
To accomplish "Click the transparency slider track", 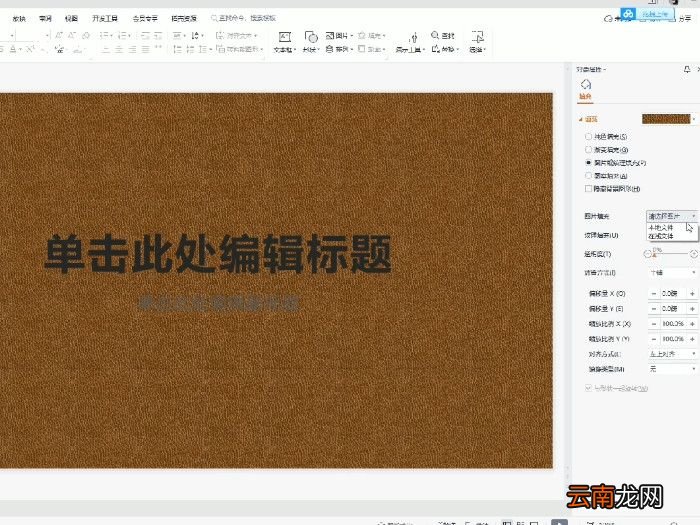I will tap(671, 254).
